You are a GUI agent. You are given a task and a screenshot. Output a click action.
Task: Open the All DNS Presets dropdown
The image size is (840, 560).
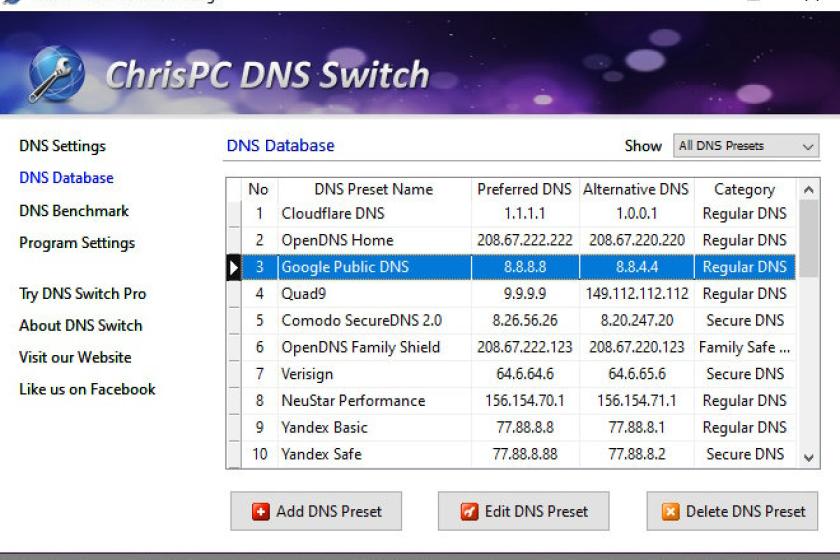pos(746,146)
